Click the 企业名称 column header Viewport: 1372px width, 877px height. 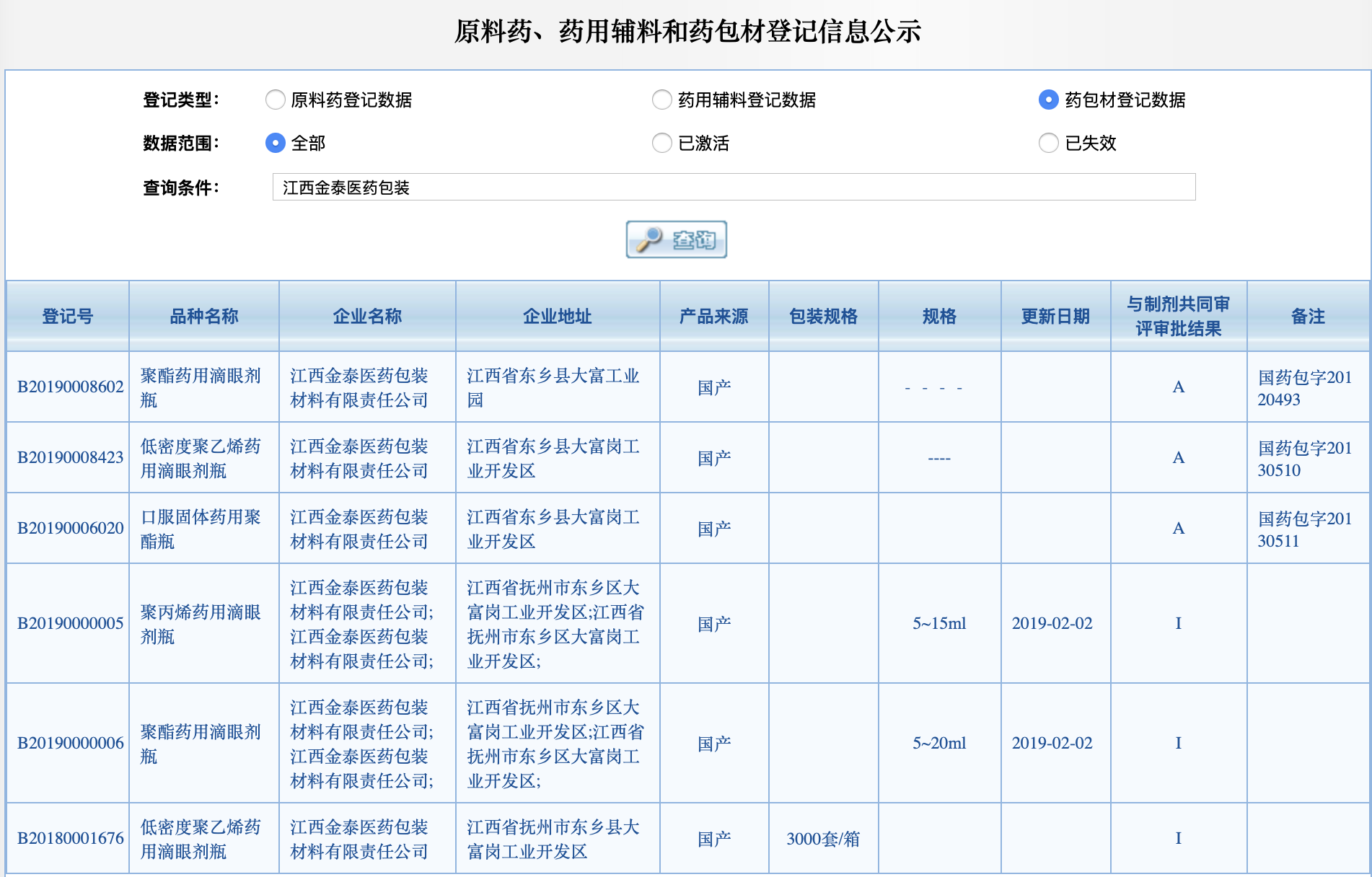tap(367, 316)
